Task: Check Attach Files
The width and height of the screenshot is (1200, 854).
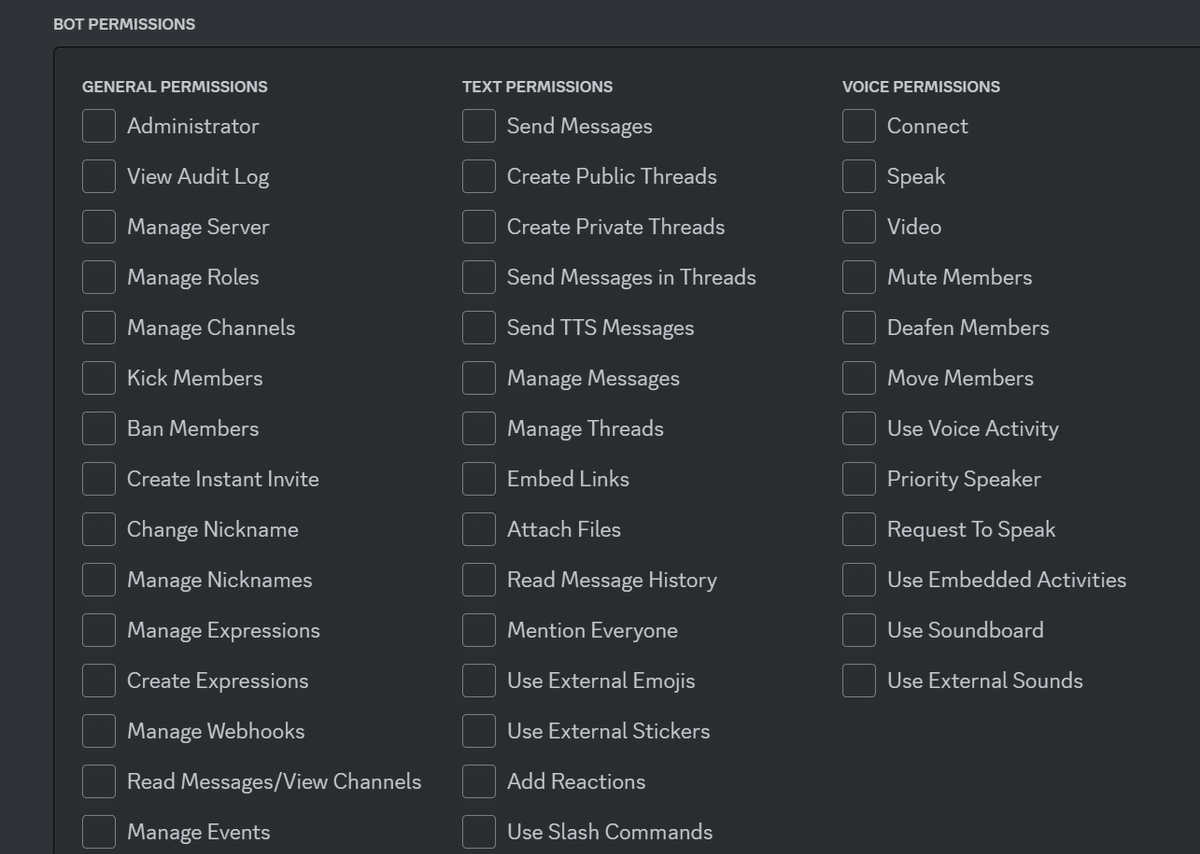Action: click(478, 529)
